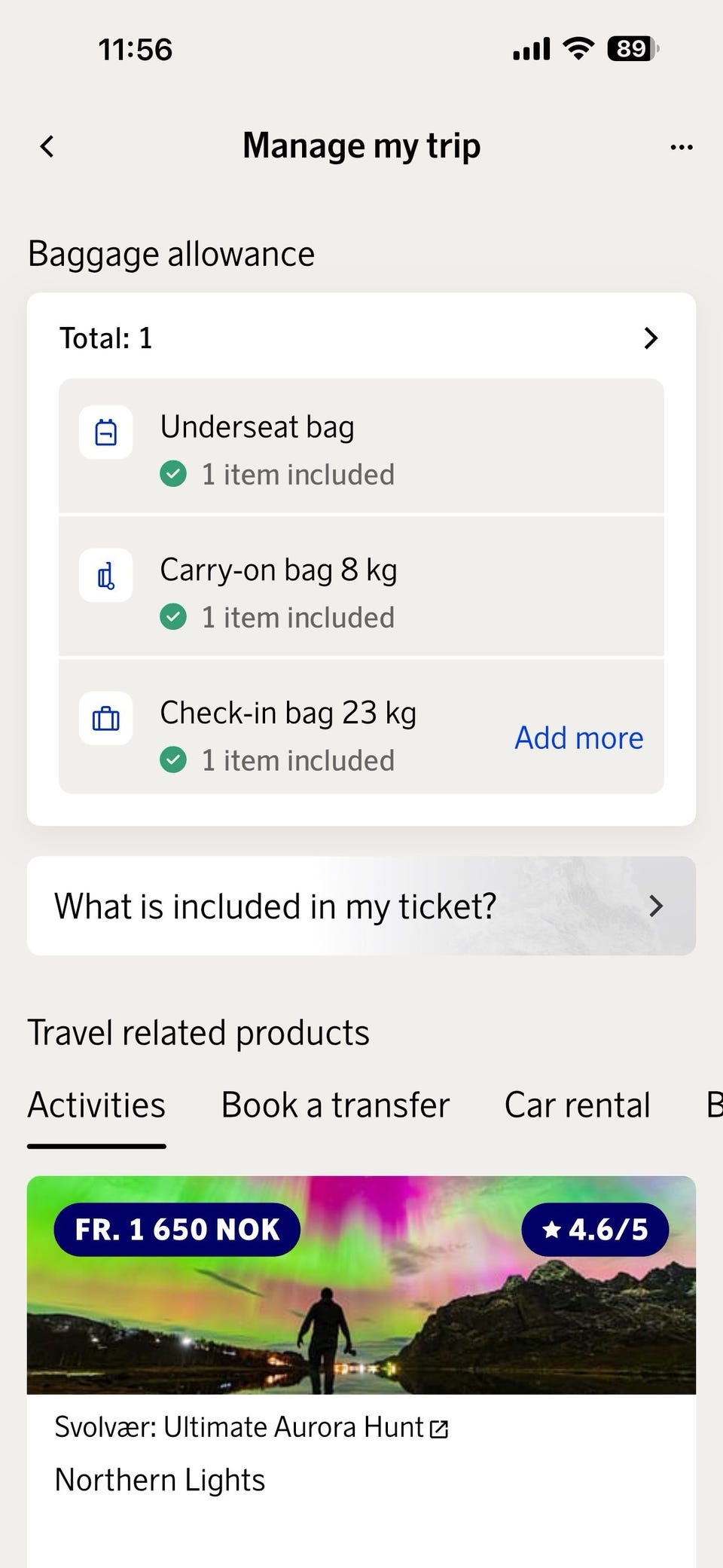723x1568 pixels.
Task: Tap Add more for check-in bags
Action: pyautogui.click(x=578, y=738)
